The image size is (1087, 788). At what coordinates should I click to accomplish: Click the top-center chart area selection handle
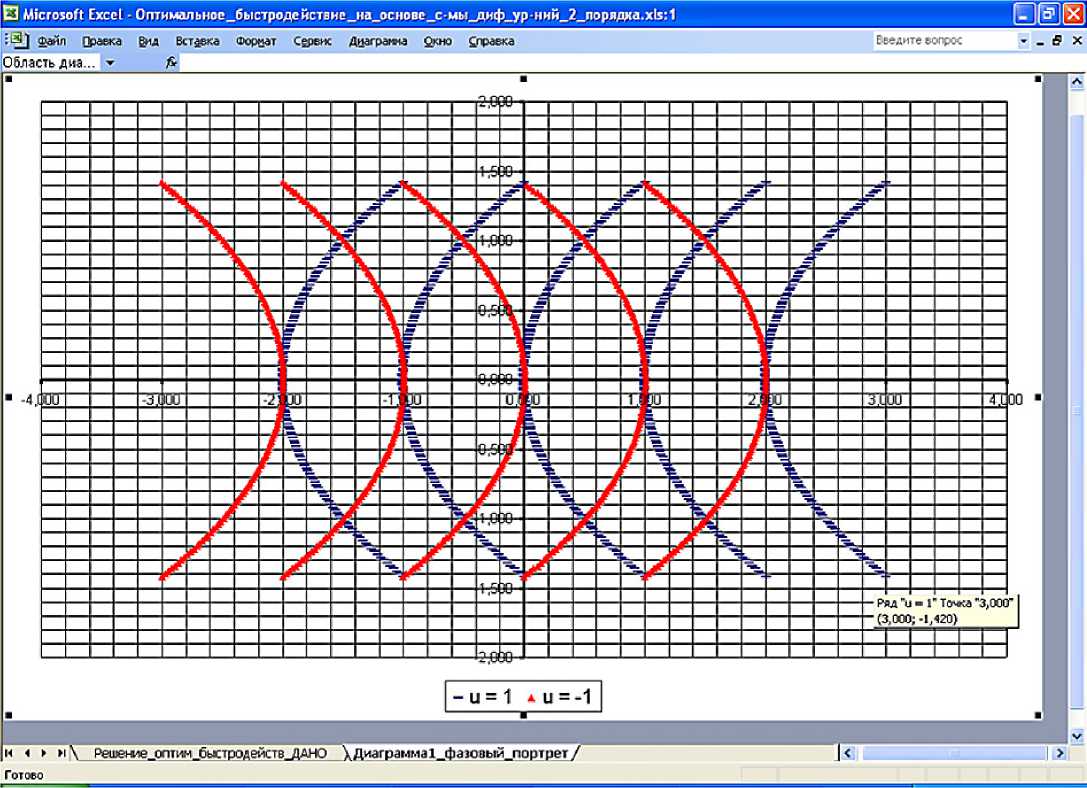(x=523, y=79)
